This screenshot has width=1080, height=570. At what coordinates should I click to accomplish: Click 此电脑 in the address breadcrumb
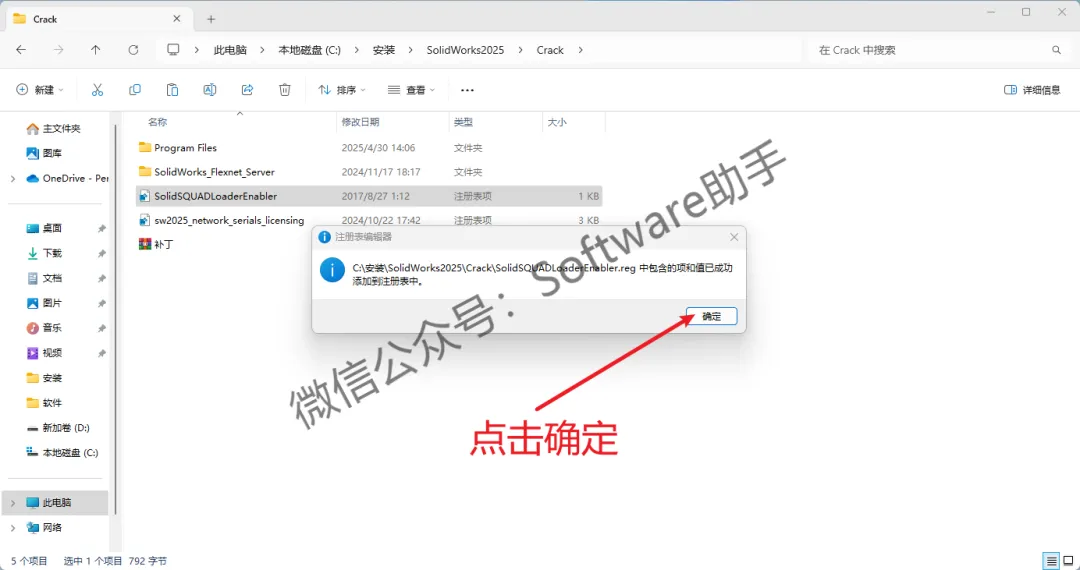click(x=230, y=50)
